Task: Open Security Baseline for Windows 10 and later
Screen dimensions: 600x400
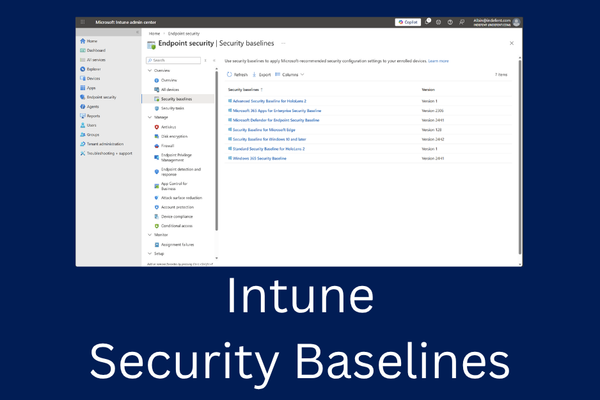Action: click(x=267, y=139)
